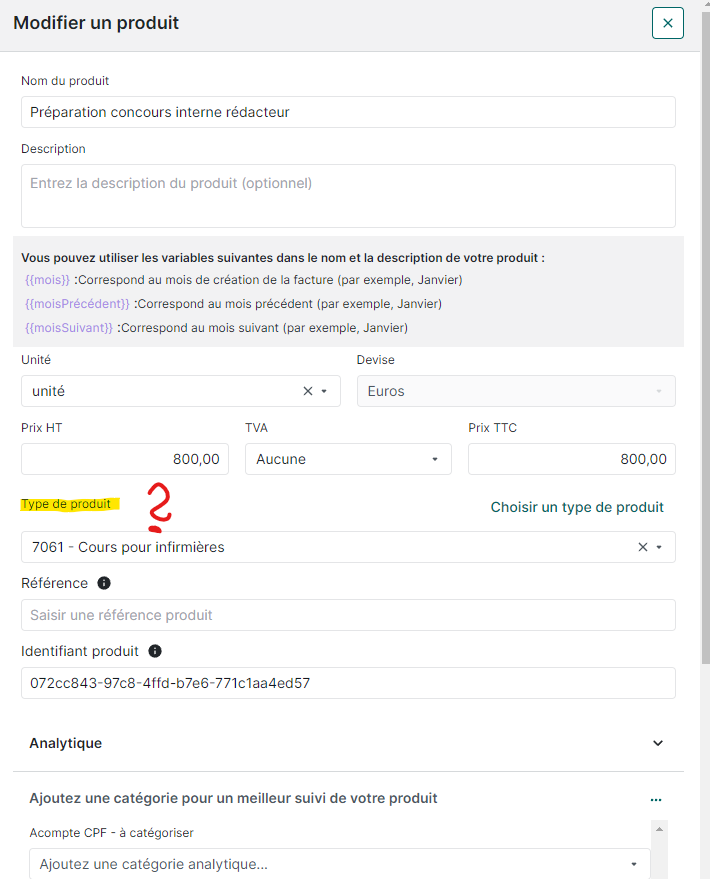Select the Identifiant produit field
The height and width of the screenshot is (879, 710).
[x=347, y=683]
